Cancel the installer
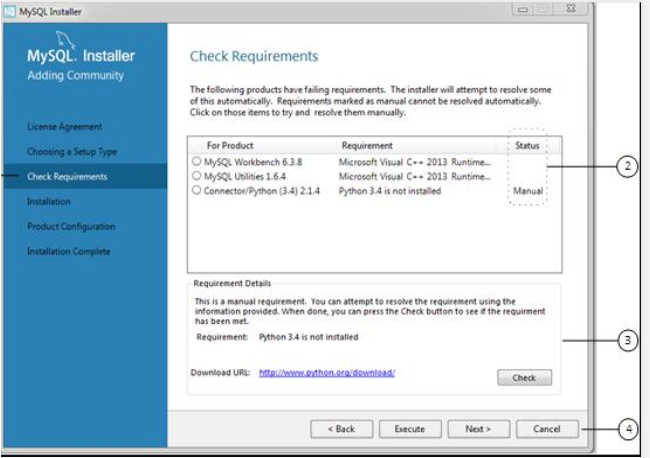This screenshot has height=458, width=650. point(547,429)
